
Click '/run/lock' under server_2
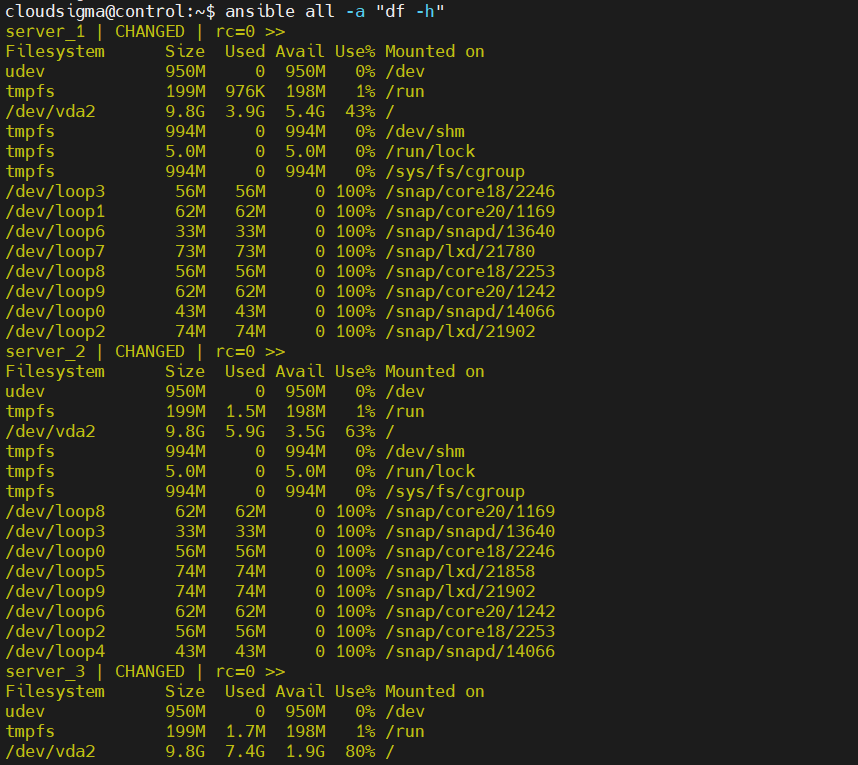430,471
